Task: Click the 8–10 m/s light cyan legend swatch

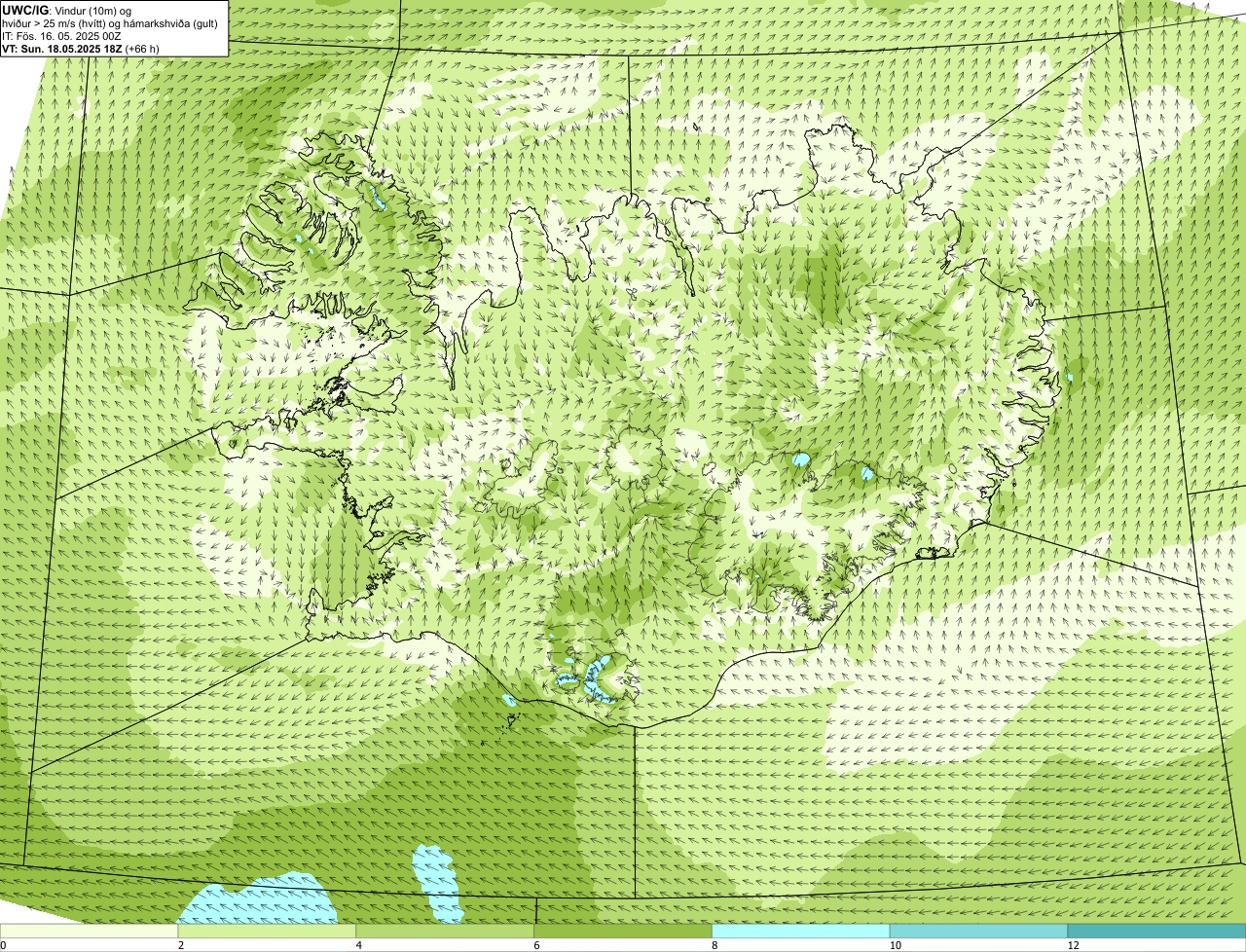Action: click(x=801, y=932)
